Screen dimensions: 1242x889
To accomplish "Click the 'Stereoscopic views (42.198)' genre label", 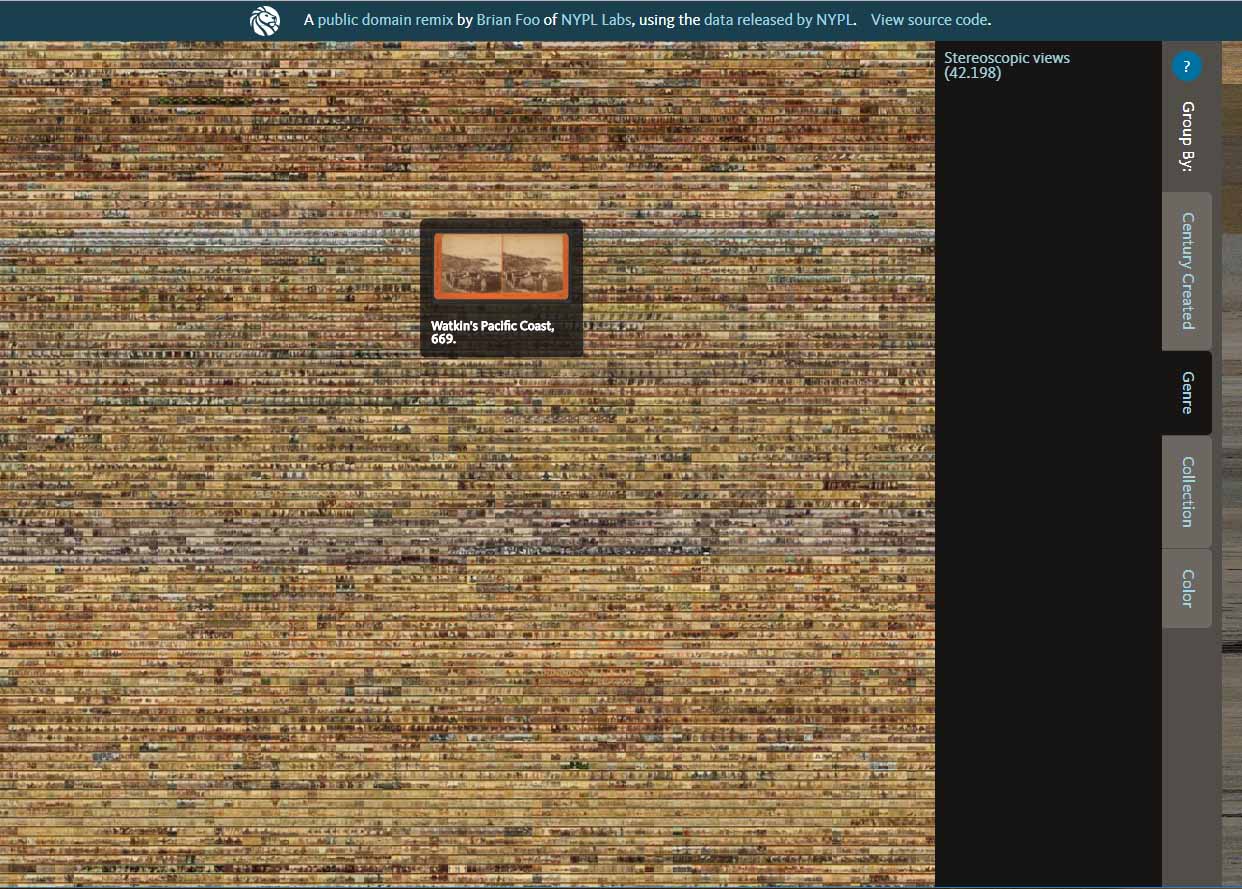I will coord(1006,65).
